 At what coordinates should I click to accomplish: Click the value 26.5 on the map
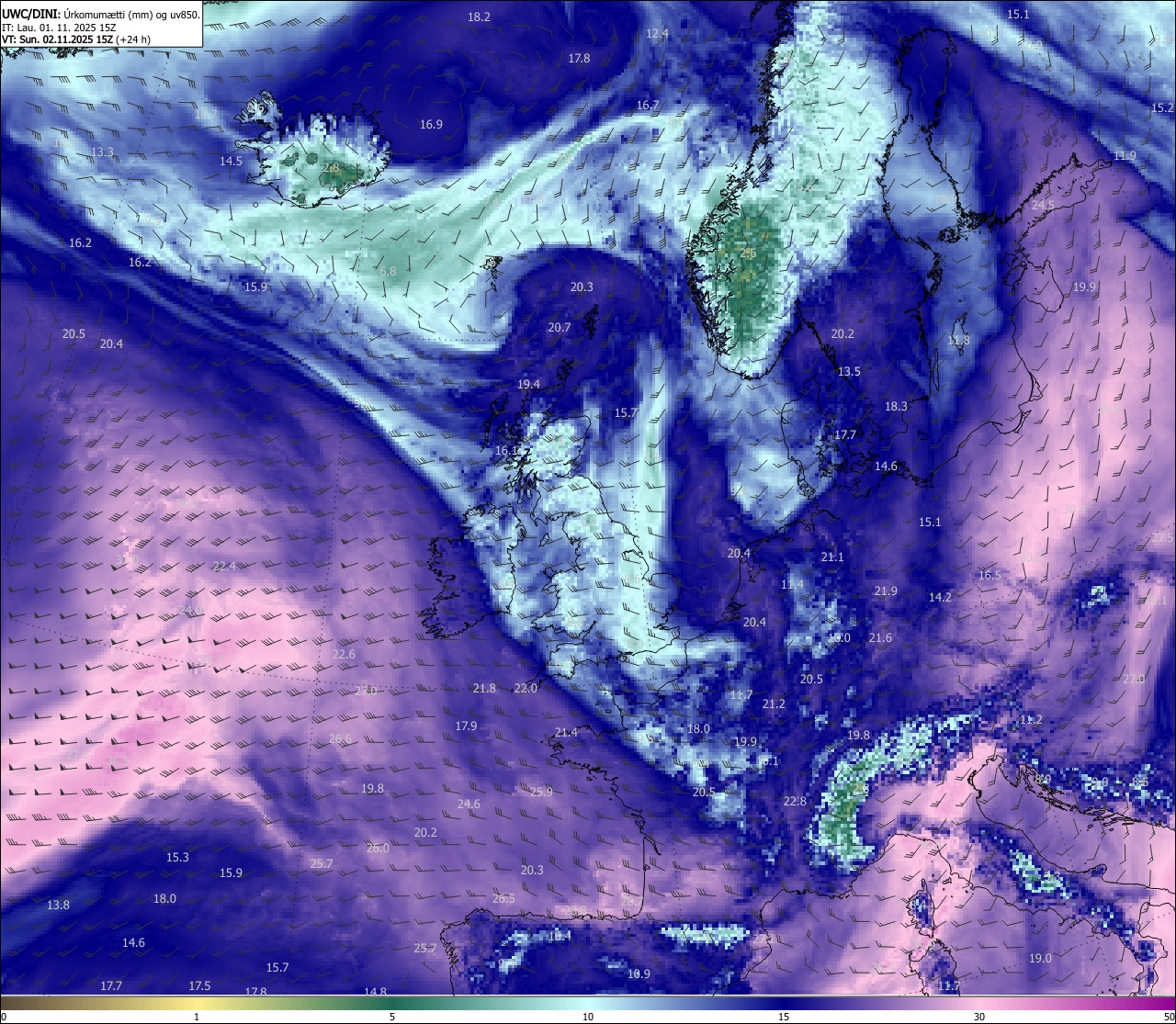coord(503,898)
